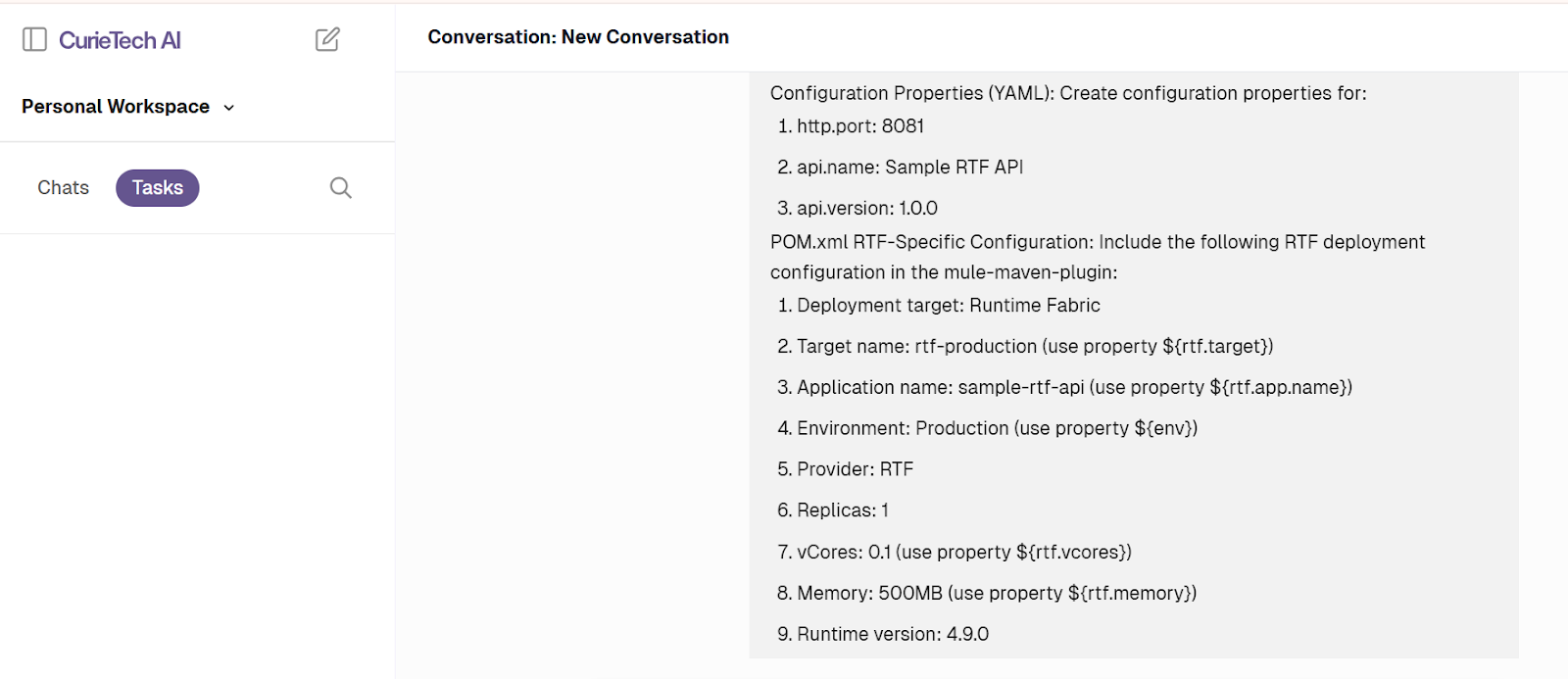1568x679 pixels.
Task: Select the 'Replicas: 1' list entry
Action: tap(837, 509)
